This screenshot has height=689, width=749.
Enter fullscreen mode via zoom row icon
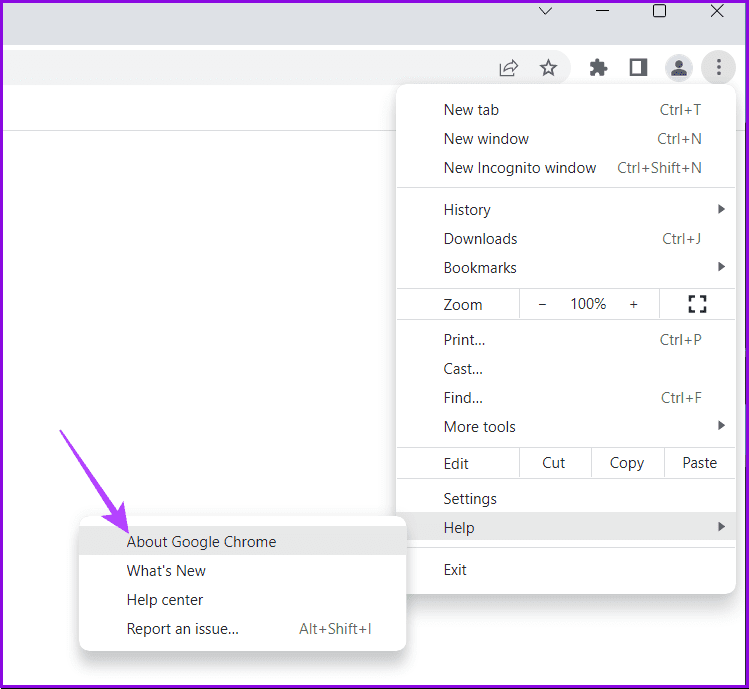[697, 304]
